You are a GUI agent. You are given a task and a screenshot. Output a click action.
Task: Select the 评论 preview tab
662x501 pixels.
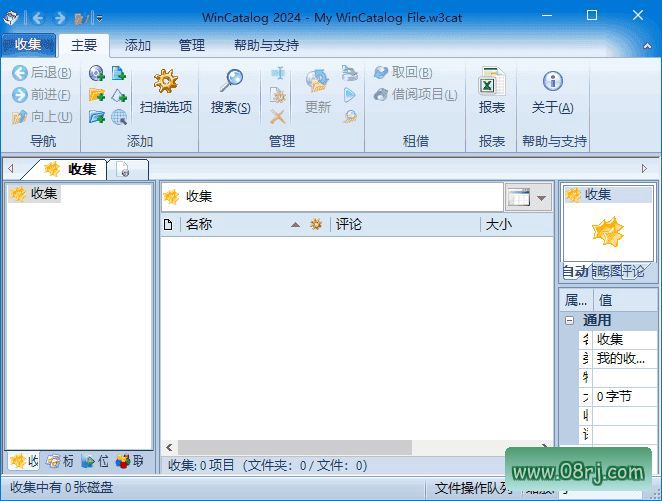[x=633, y=272]
